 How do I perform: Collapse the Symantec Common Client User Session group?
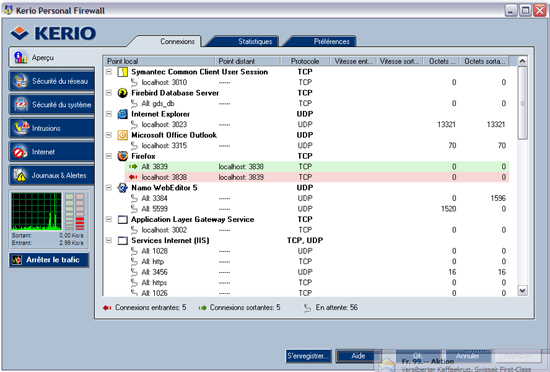(x=109, y=72)
